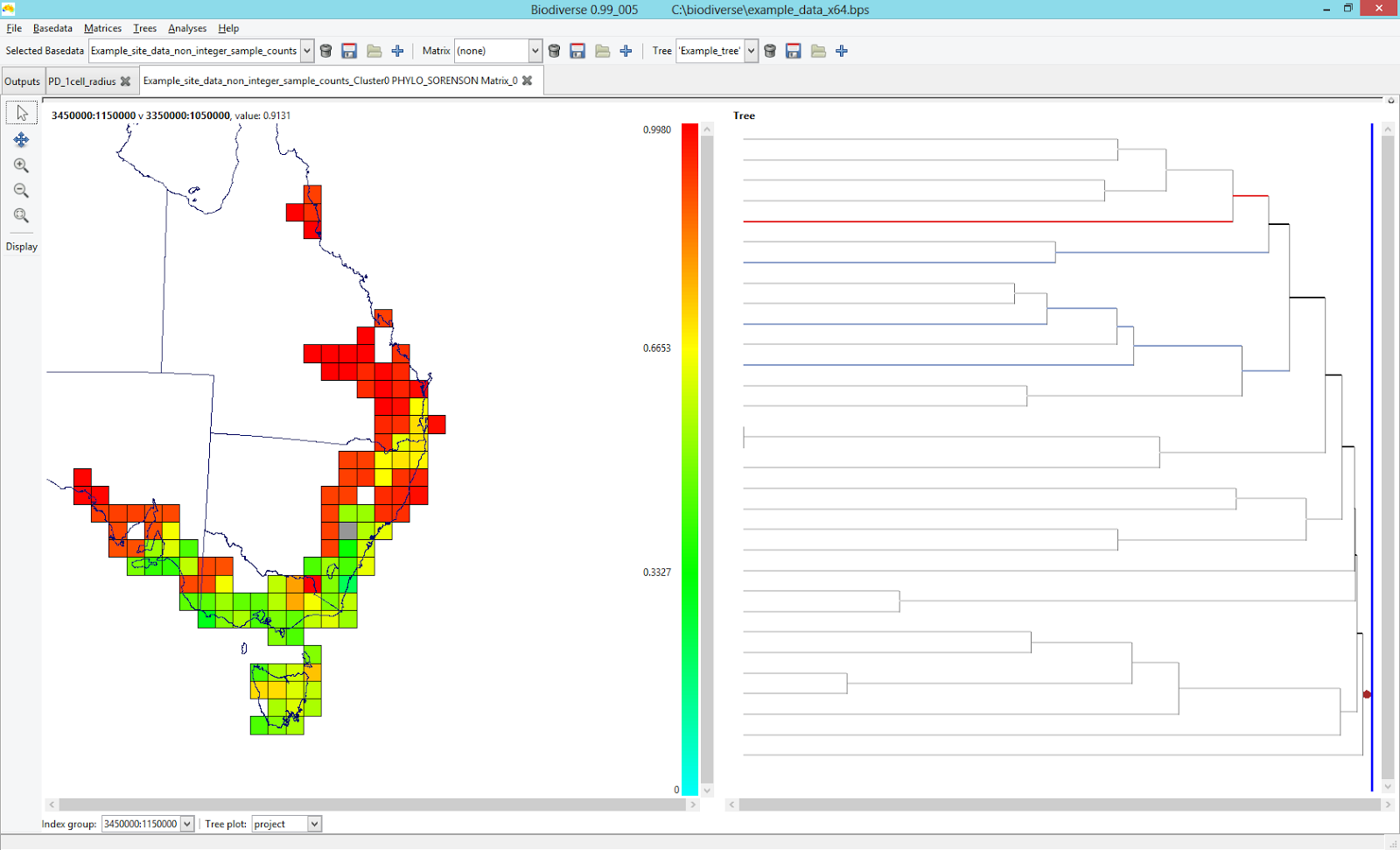
Task: Open the Analyses menu
Action: tap(186, 28)
